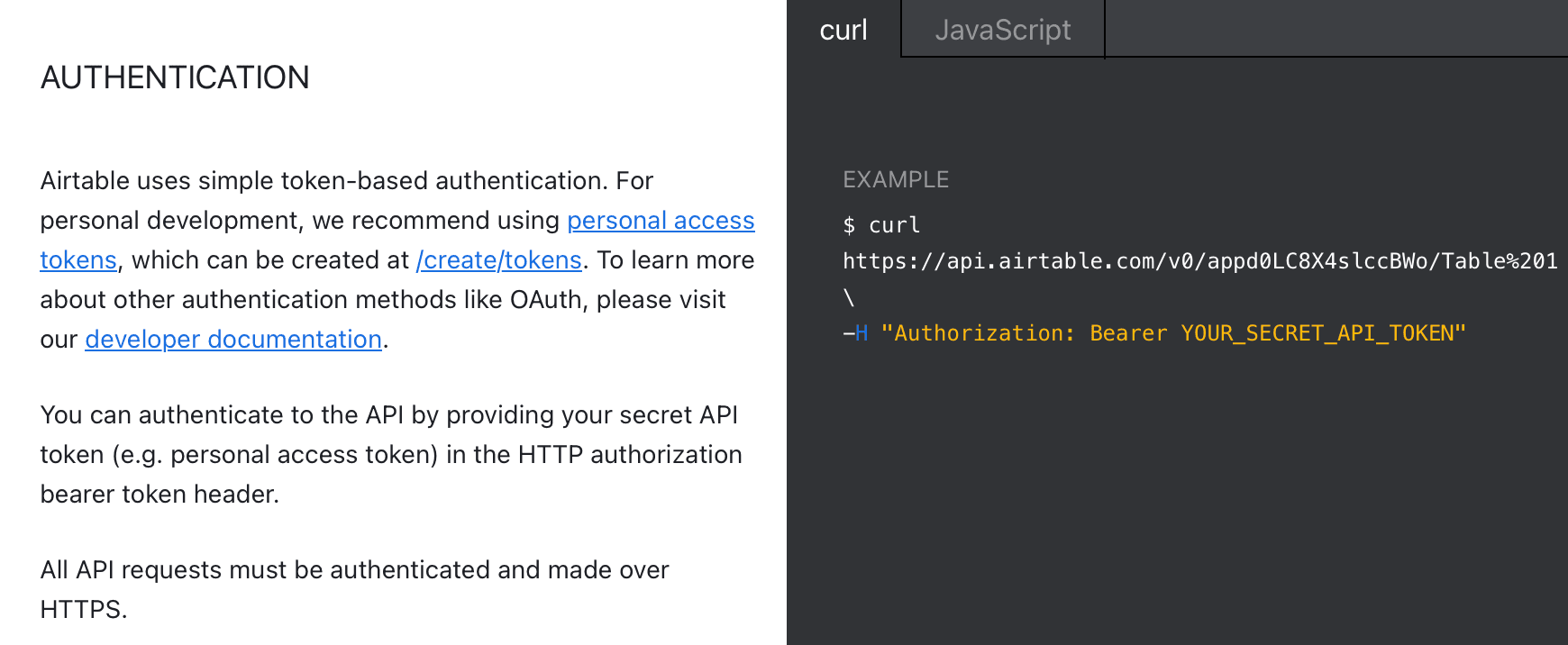Click the paragraph starting 'You can authenticate'

click(391, 454)
